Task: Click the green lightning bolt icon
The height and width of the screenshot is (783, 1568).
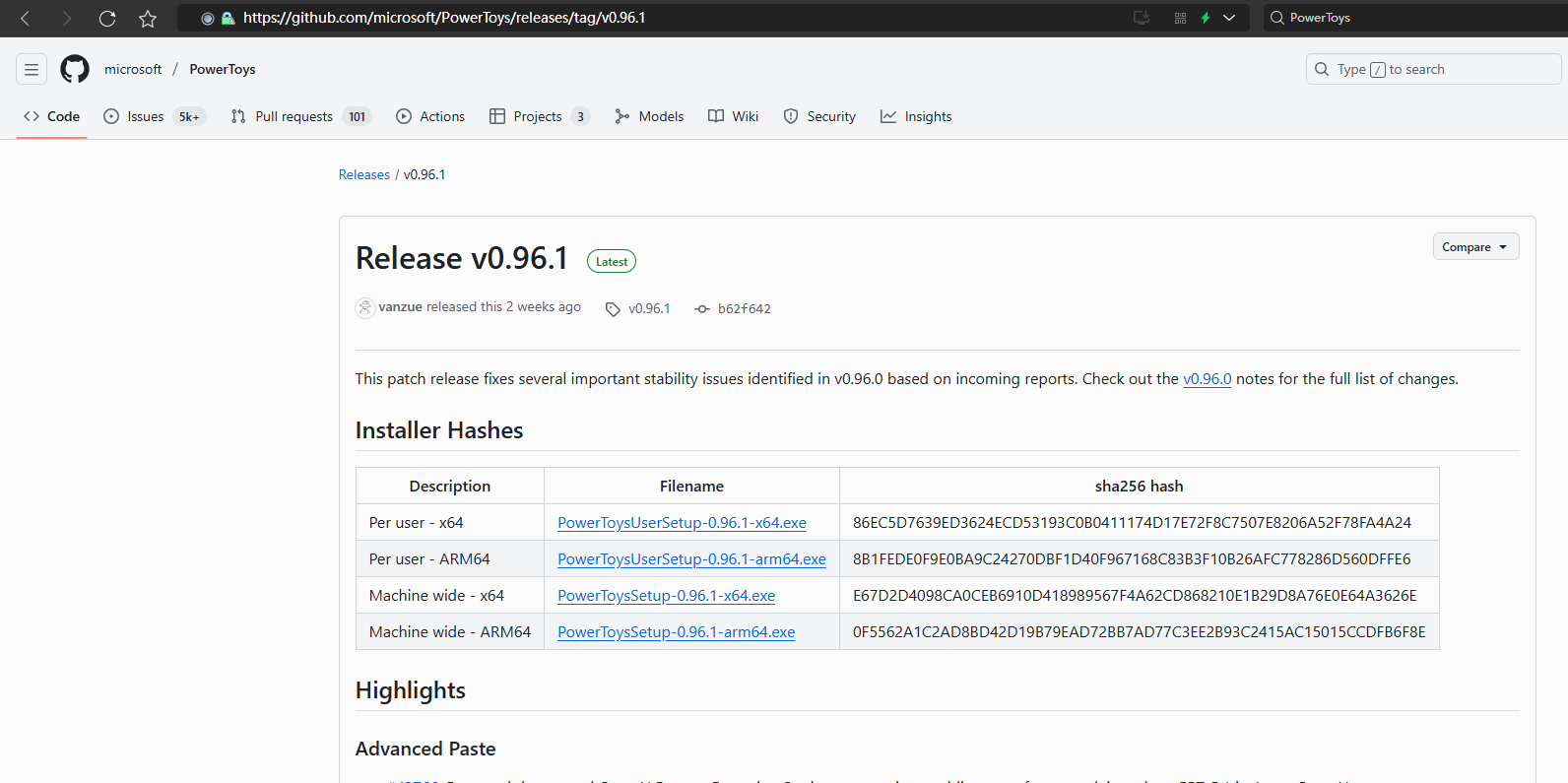Action: [1205, 18]
